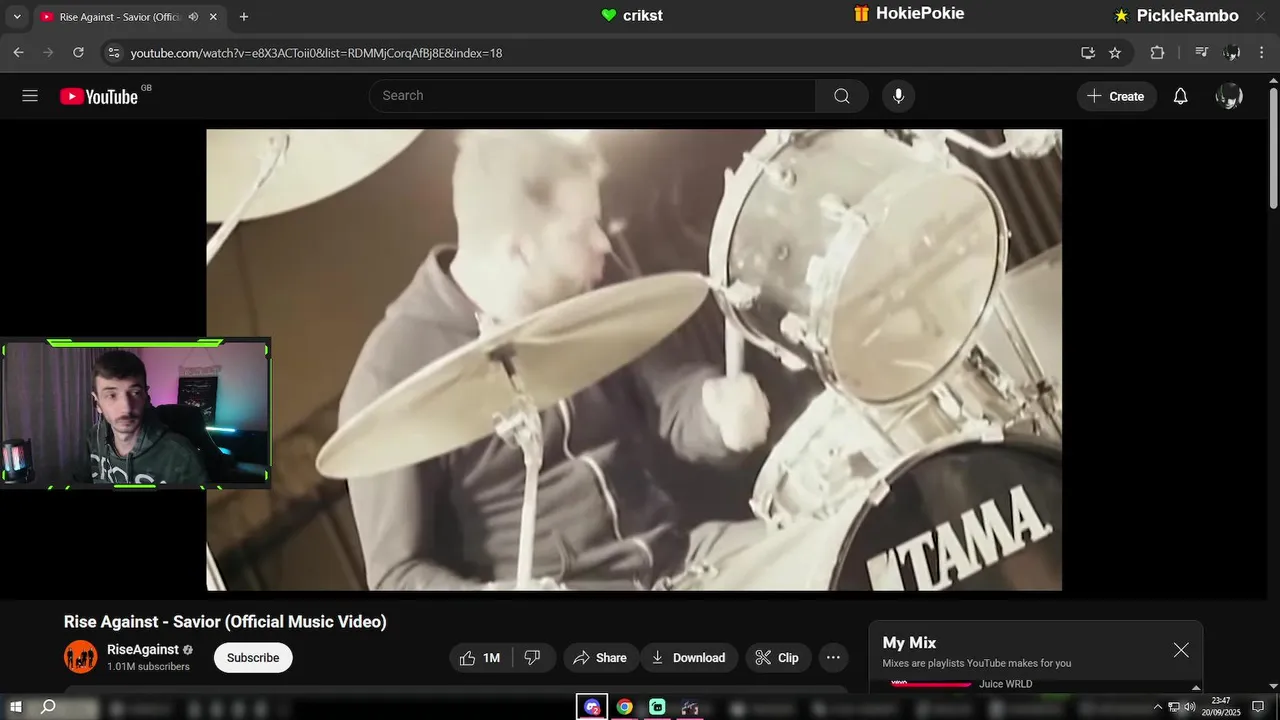
Task: Click the Share button
Action: tap(600, 657)
